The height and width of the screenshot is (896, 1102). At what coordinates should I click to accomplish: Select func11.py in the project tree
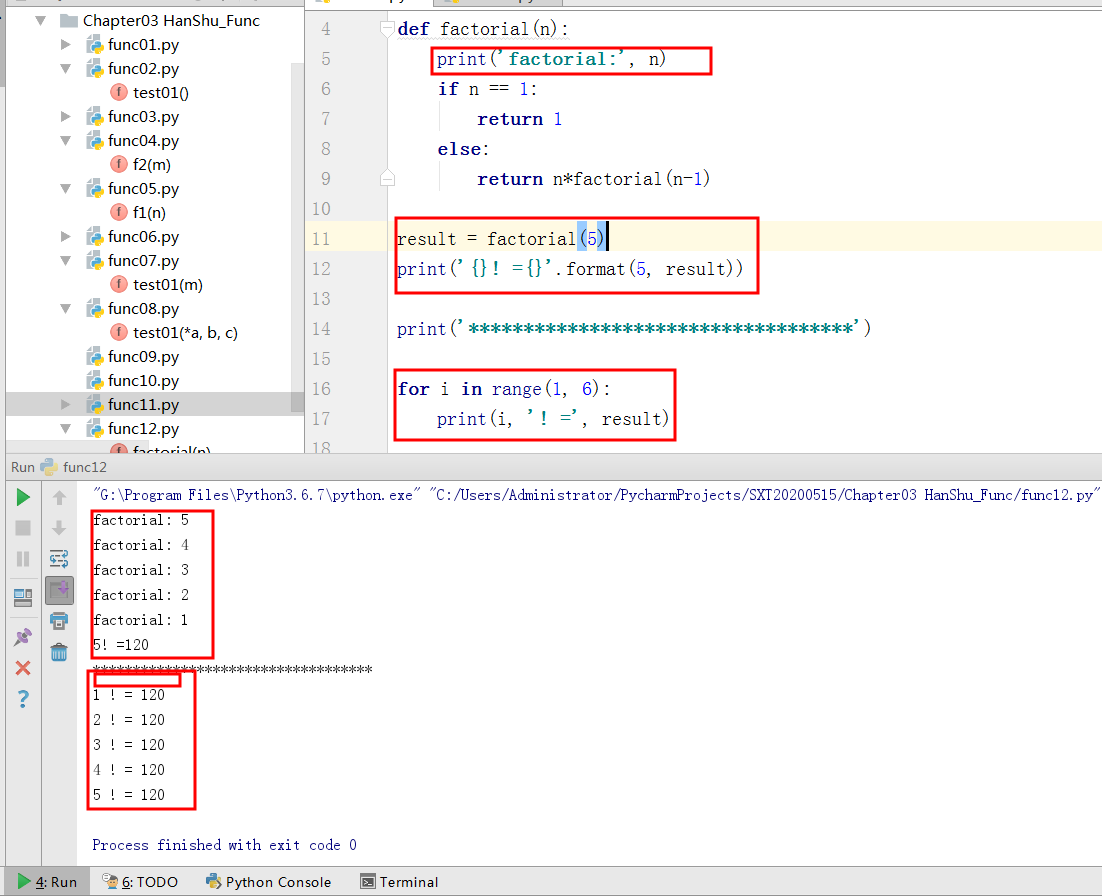143,404
